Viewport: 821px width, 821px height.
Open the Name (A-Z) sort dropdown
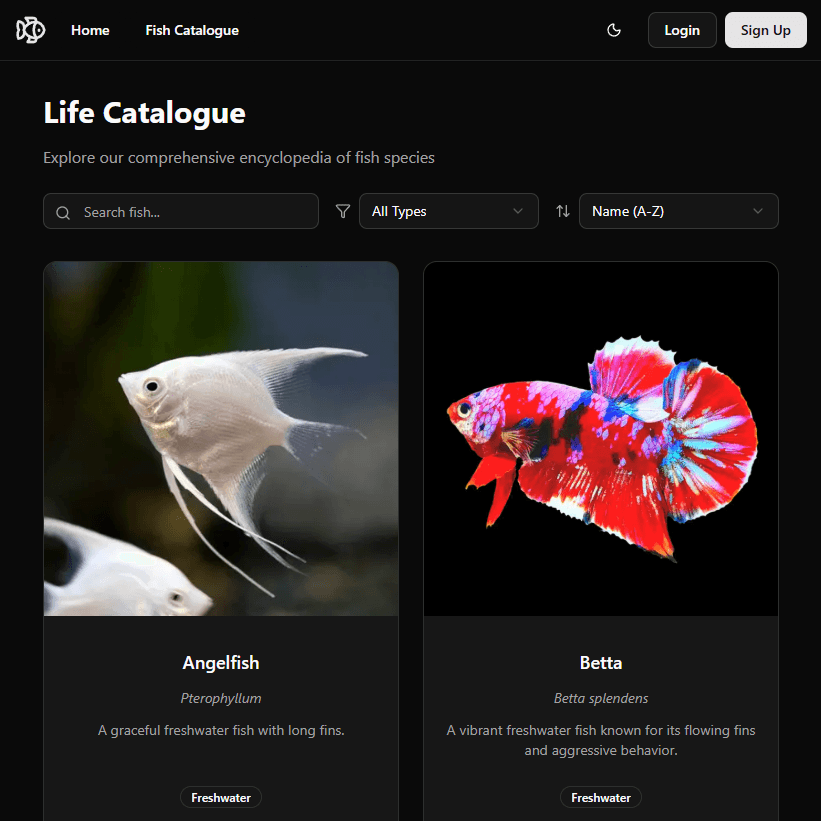pos(679,211)
